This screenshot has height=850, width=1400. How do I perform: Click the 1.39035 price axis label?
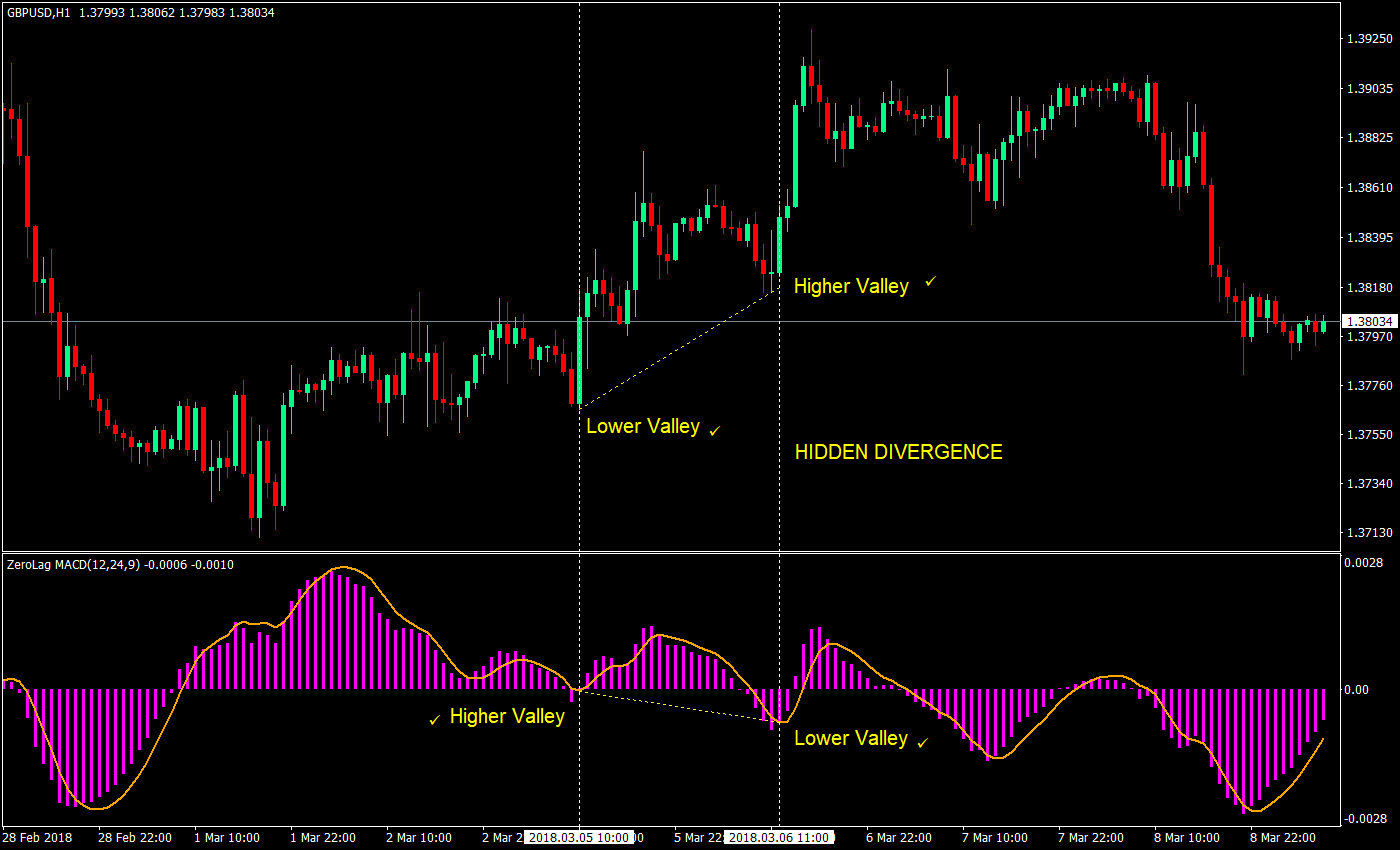coord(1369,89)
